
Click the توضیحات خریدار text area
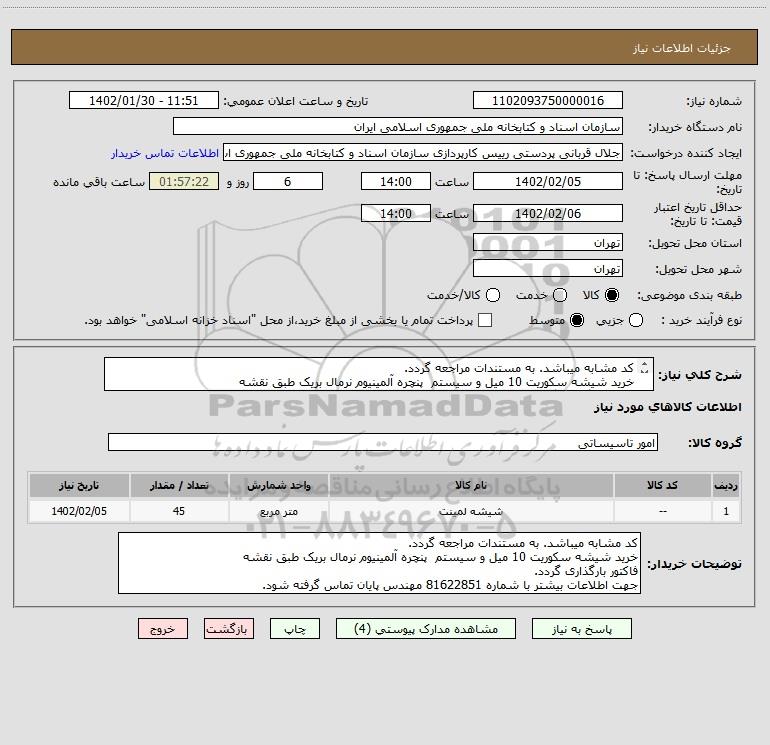[379, 563]
